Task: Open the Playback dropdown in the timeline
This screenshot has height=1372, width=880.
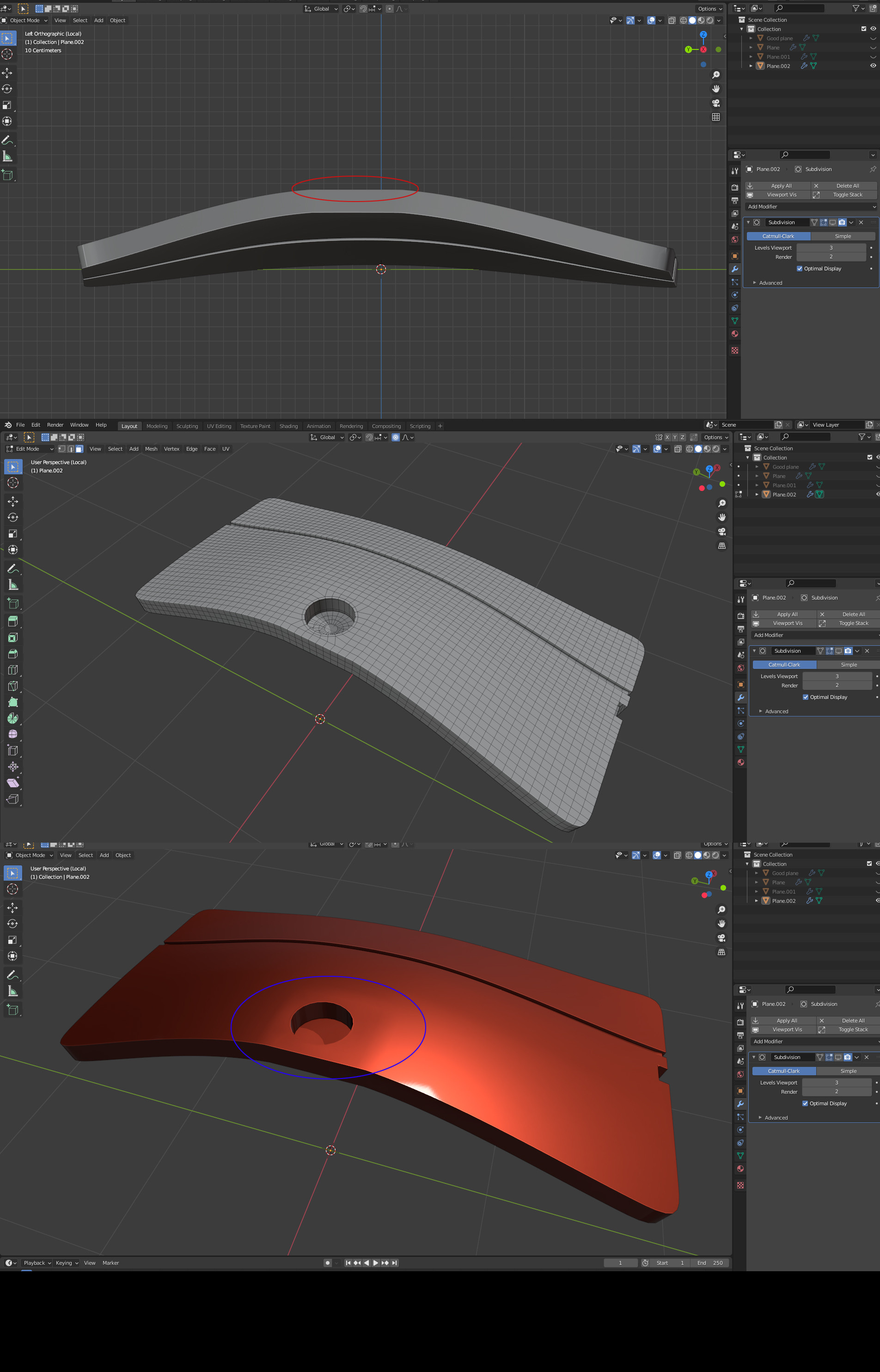Action: 37,1263
